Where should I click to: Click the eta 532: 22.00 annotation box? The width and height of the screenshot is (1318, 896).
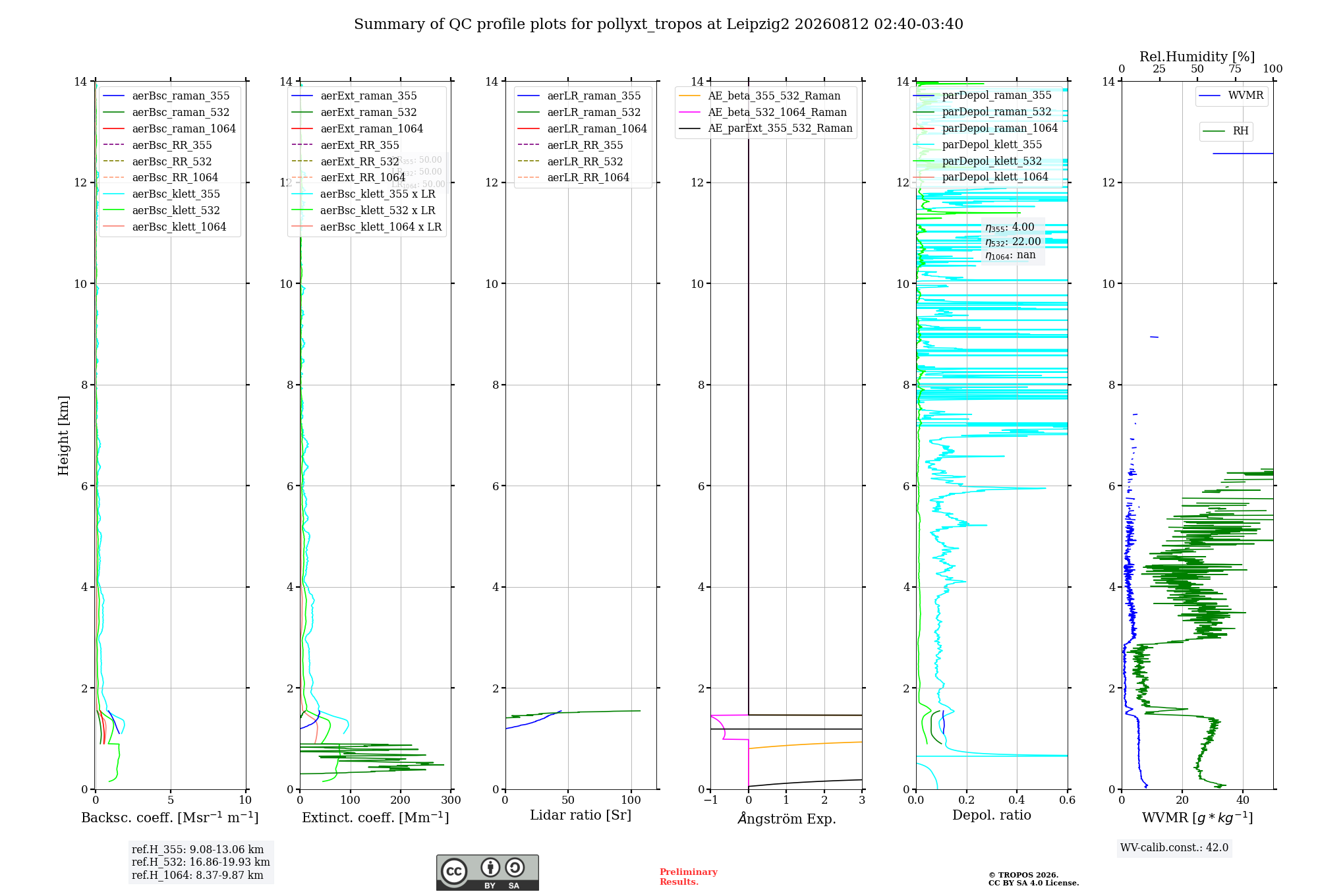1013,241
